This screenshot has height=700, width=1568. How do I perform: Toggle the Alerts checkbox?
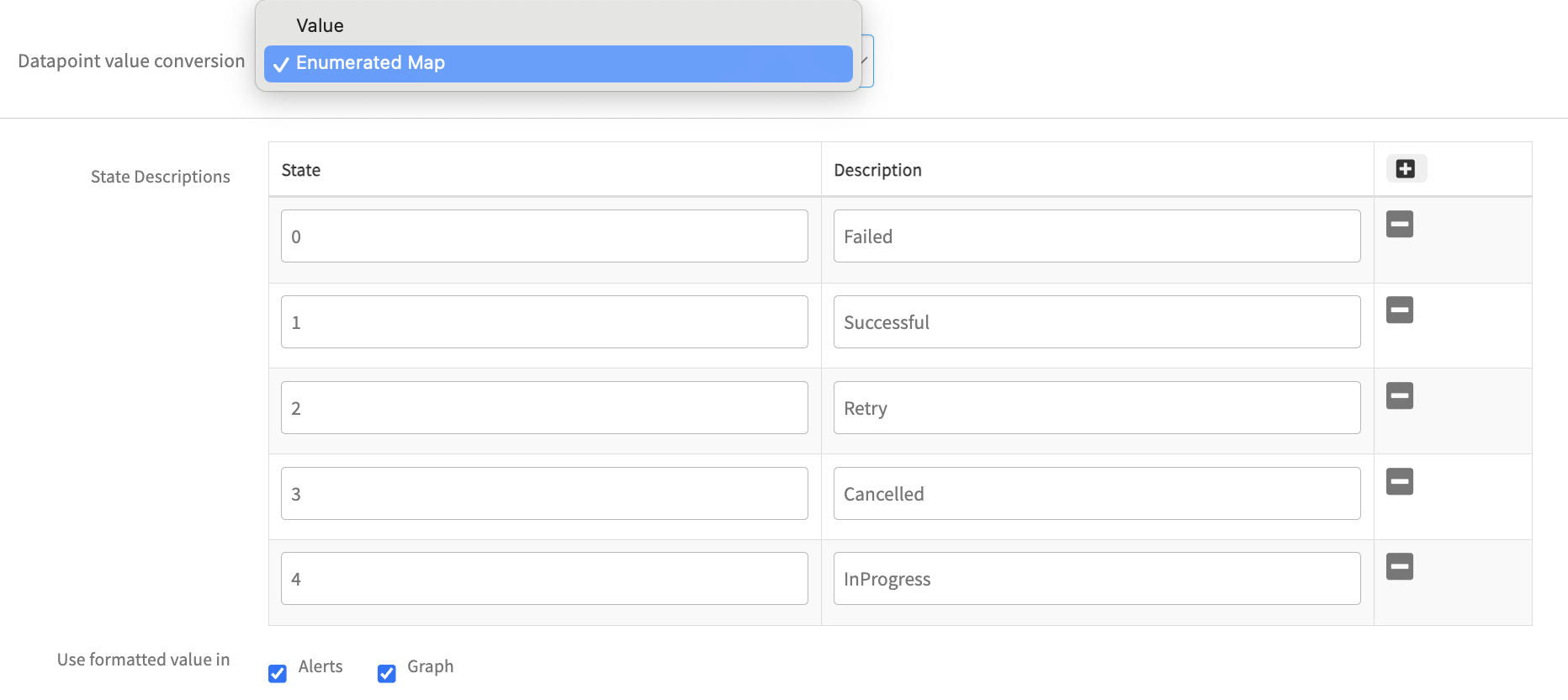point(278,673)
